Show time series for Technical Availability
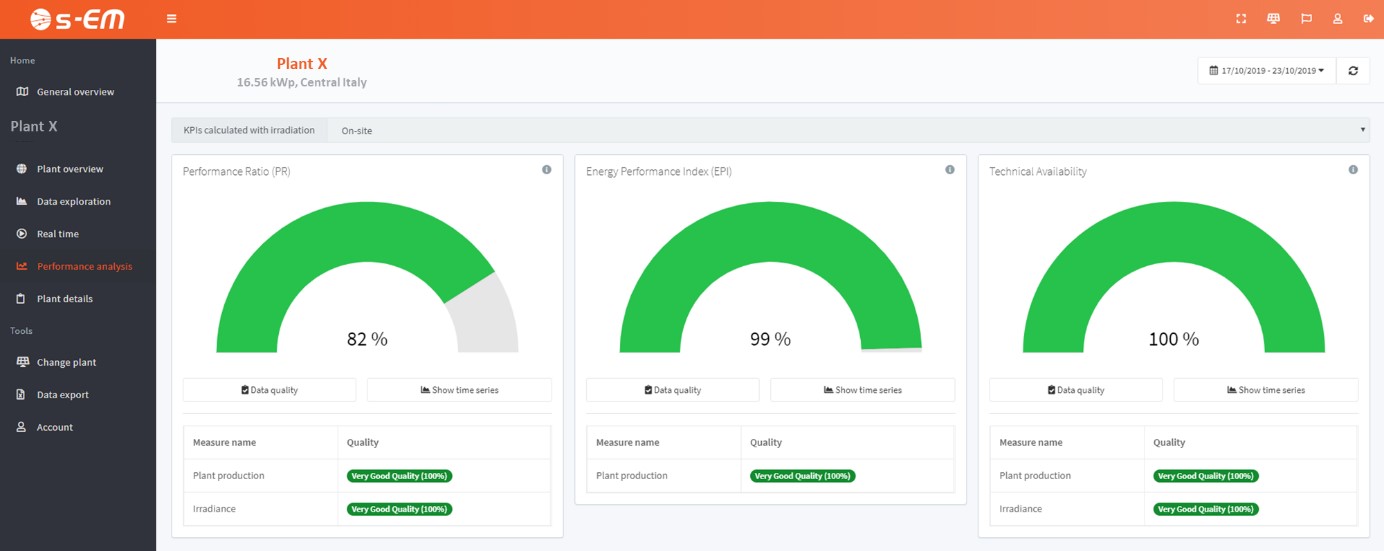The image size is (1384, 551). 1265,390
